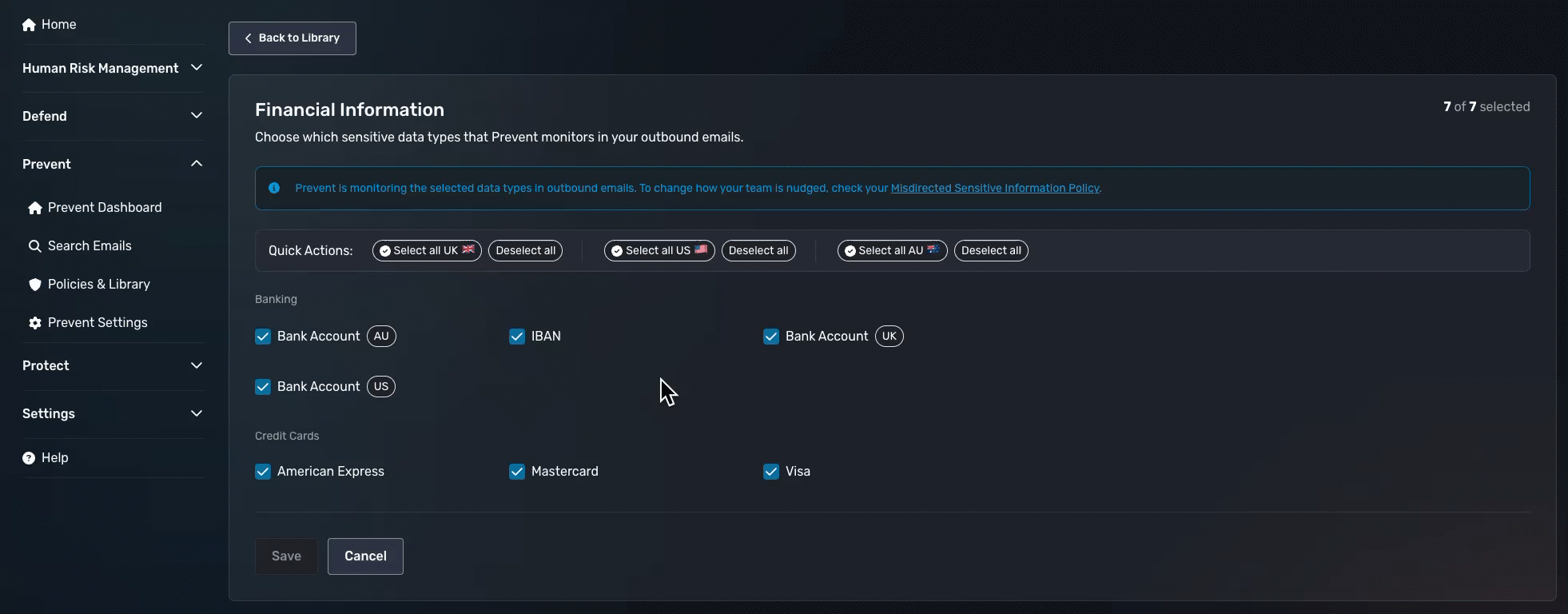Click the '7 of 7 selected' counter
The width and height of the screenshot is (1568, 614).
point(1486,107)
